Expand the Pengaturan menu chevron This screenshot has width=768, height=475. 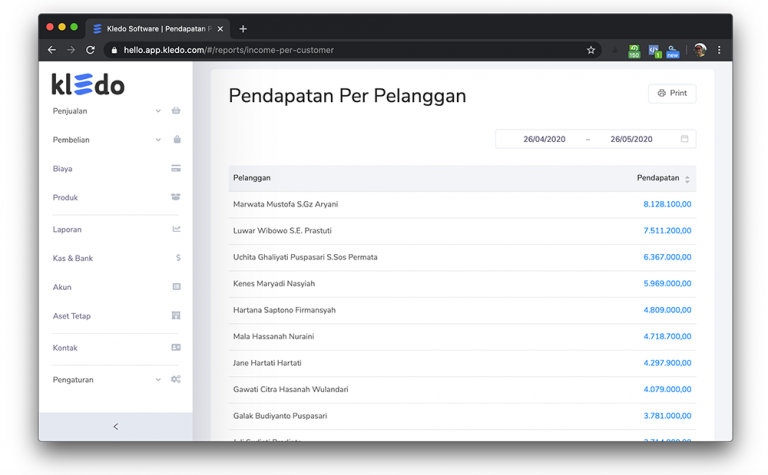[x=158, y=380]
